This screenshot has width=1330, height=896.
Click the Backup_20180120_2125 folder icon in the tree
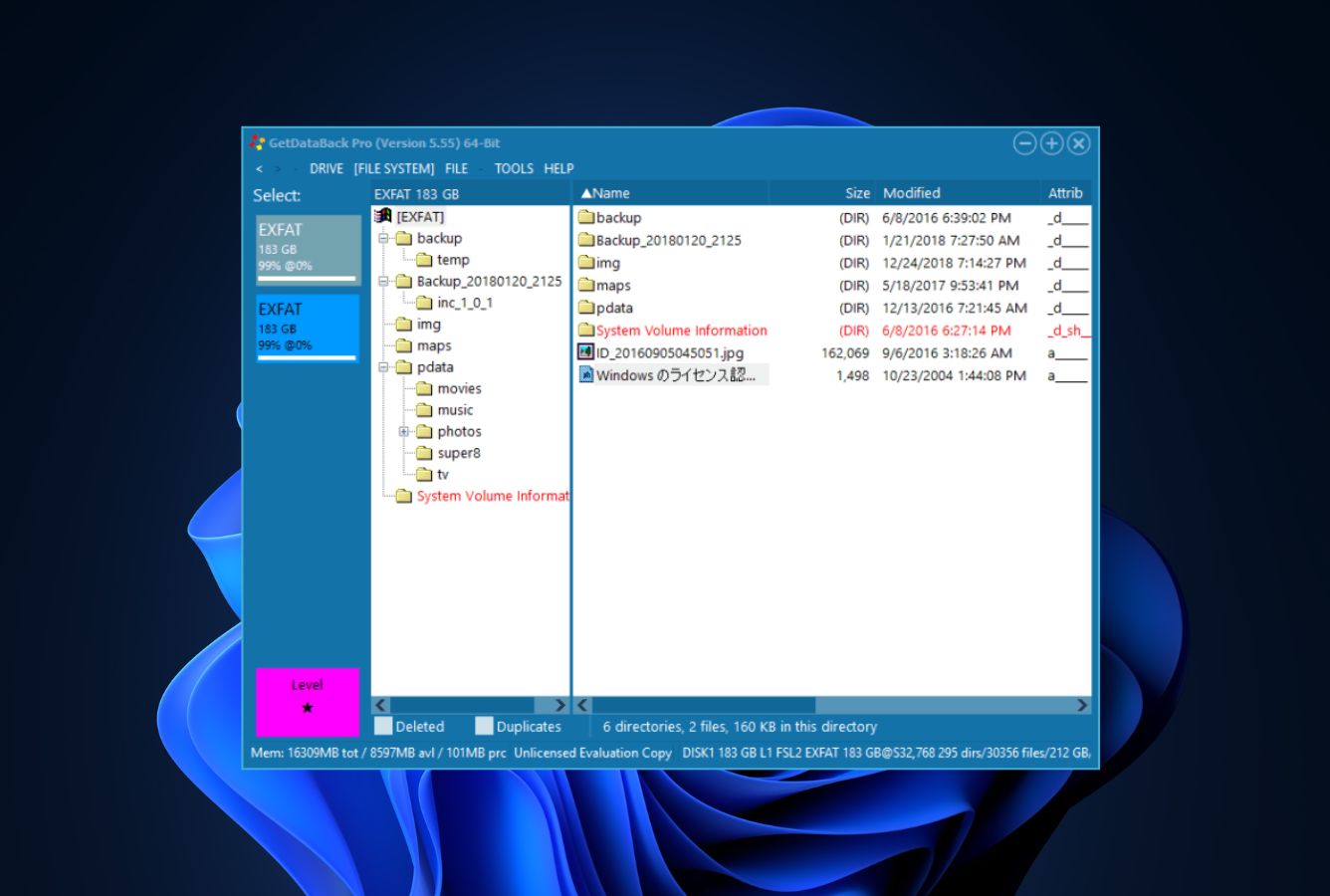pyautogui.click(x=404, y=281)
